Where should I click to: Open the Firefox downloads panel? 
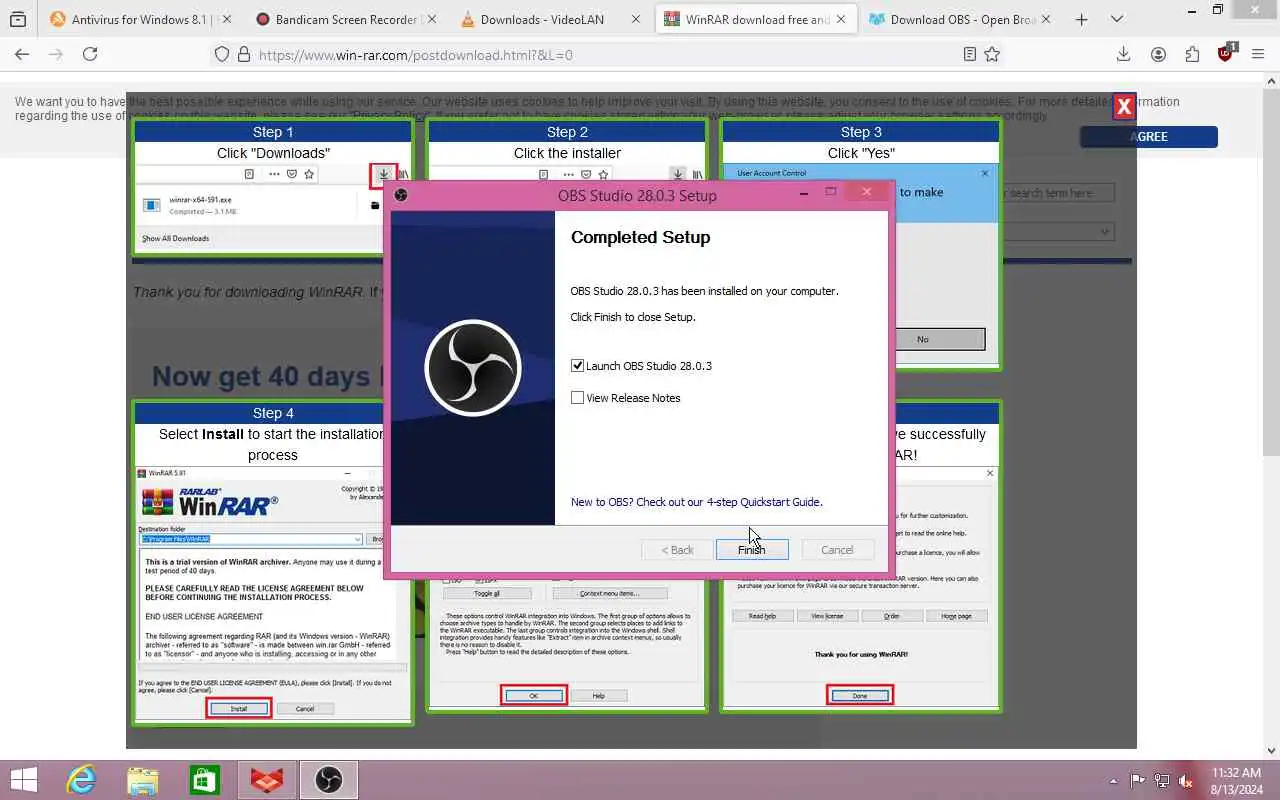click(1123, 54)
